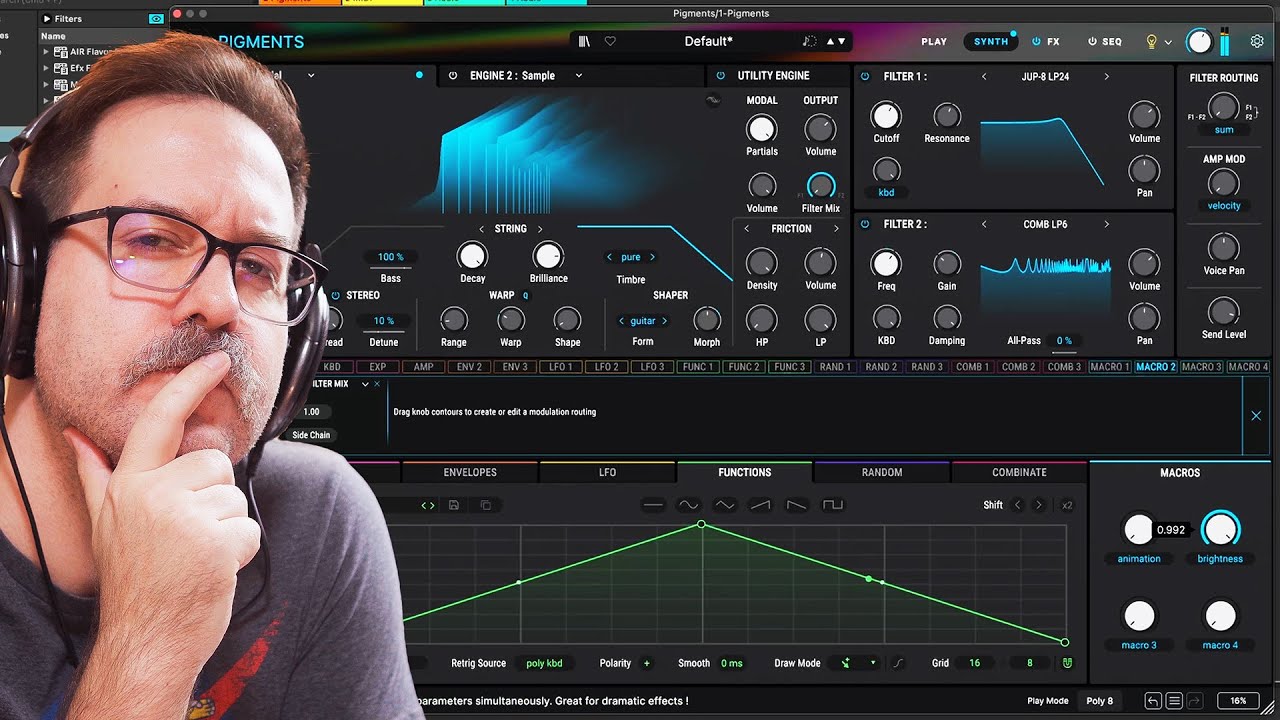Toggle the STEREO power button
Screen dimensions: 1280x720
(336, 296)
